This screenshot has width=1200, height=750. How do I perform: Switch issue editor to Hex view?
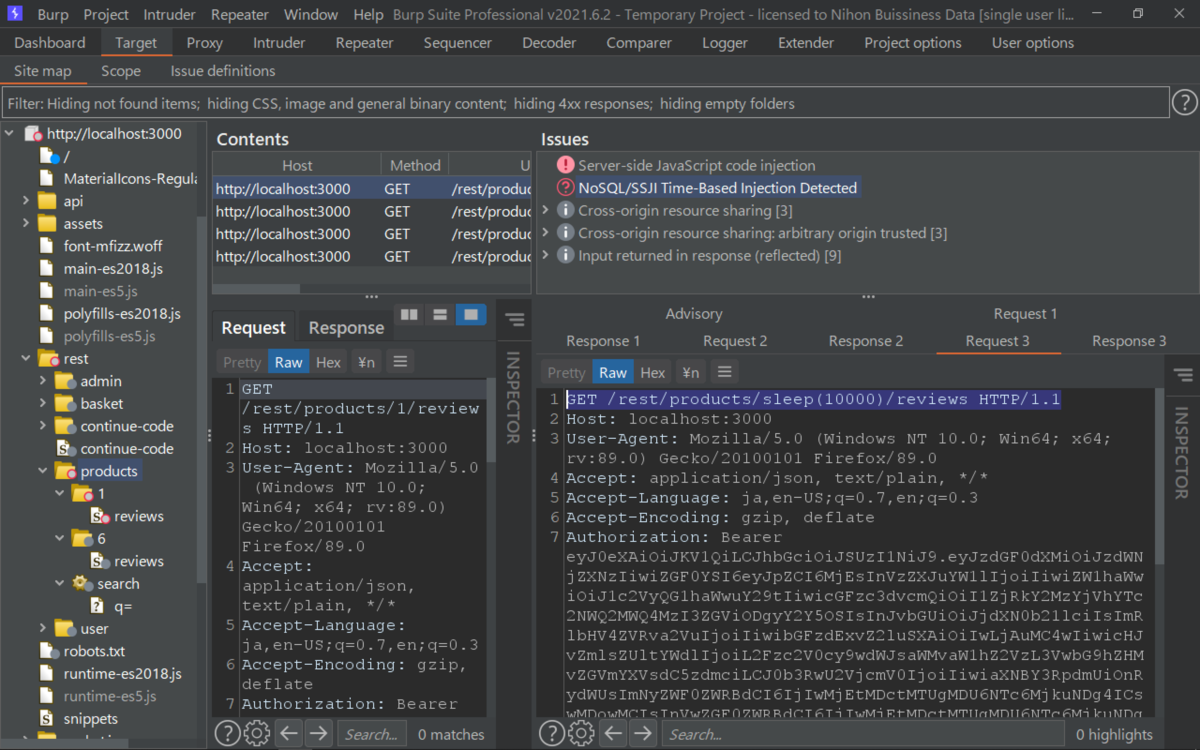click(x=653, y=372)
